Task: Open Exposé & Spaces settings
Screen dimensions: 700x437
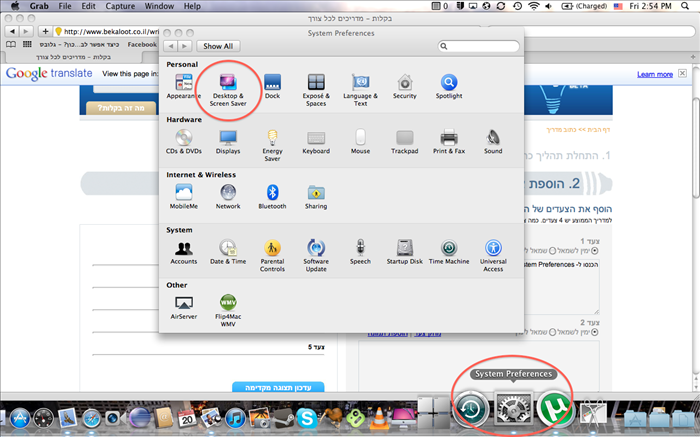Action: pyautogui.click(x=316, y=87)
